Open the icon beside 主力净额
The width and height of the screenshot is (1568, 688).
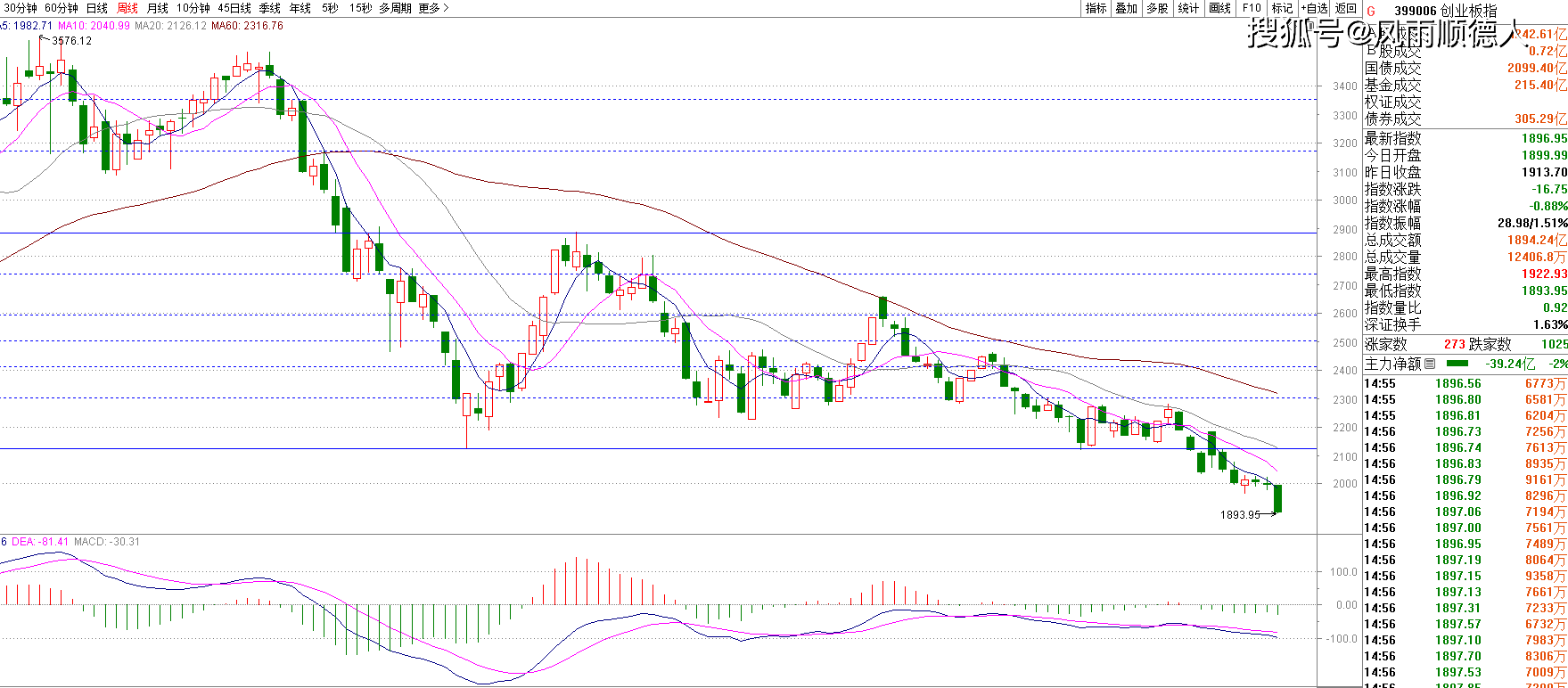pyautogui.click(x=1431, y=364)
